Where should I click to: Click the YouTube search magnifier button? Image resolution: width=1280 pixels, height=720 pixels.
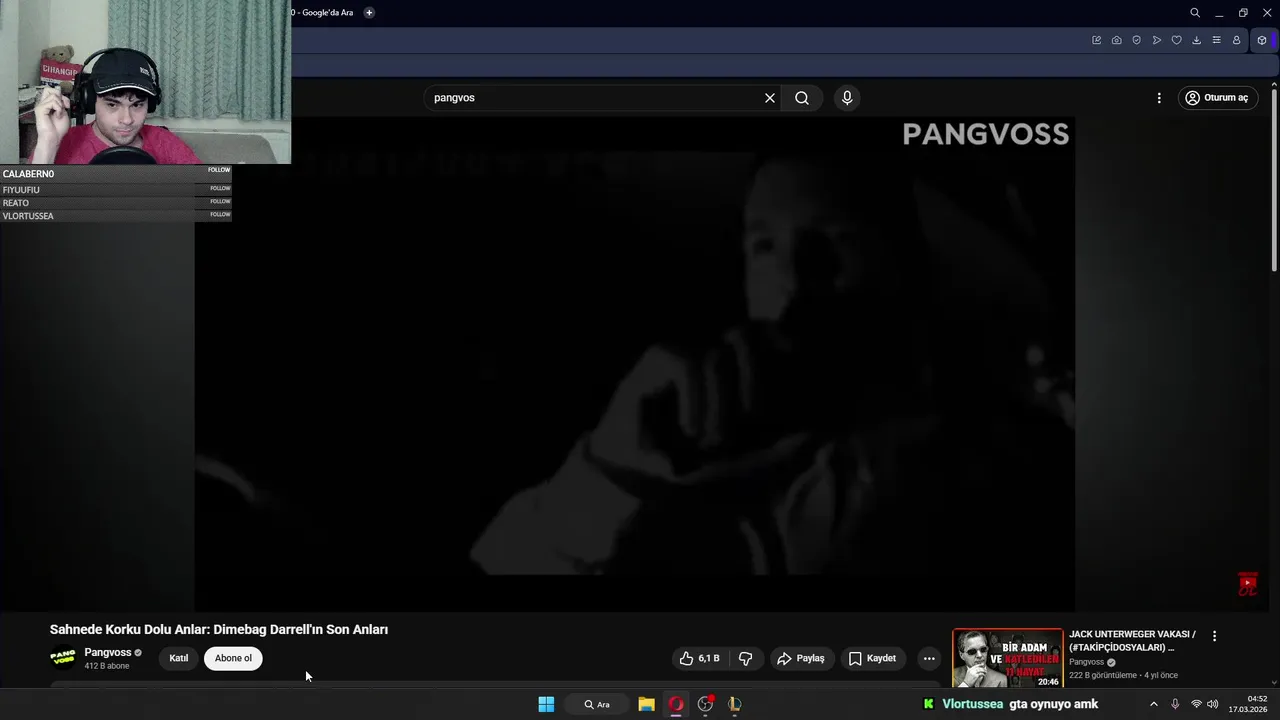point(802,98)
